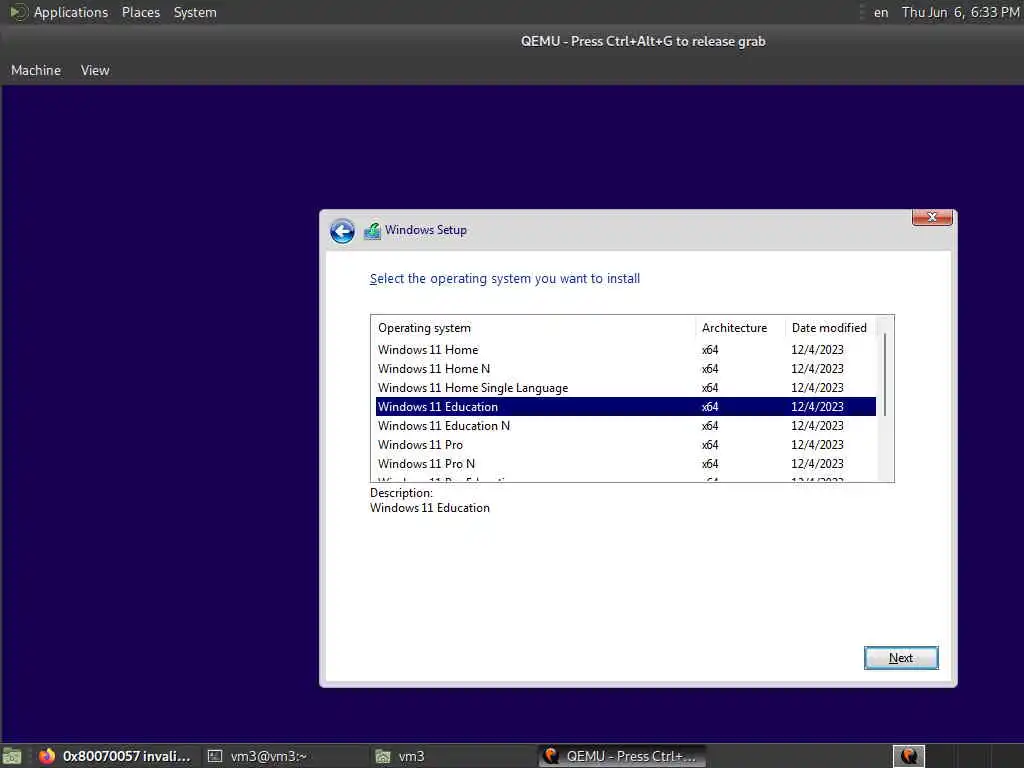Click x64 cell in Windows 11 Home row
Viewport: 1024px width, 768px height.
click(x=710, y=350)
